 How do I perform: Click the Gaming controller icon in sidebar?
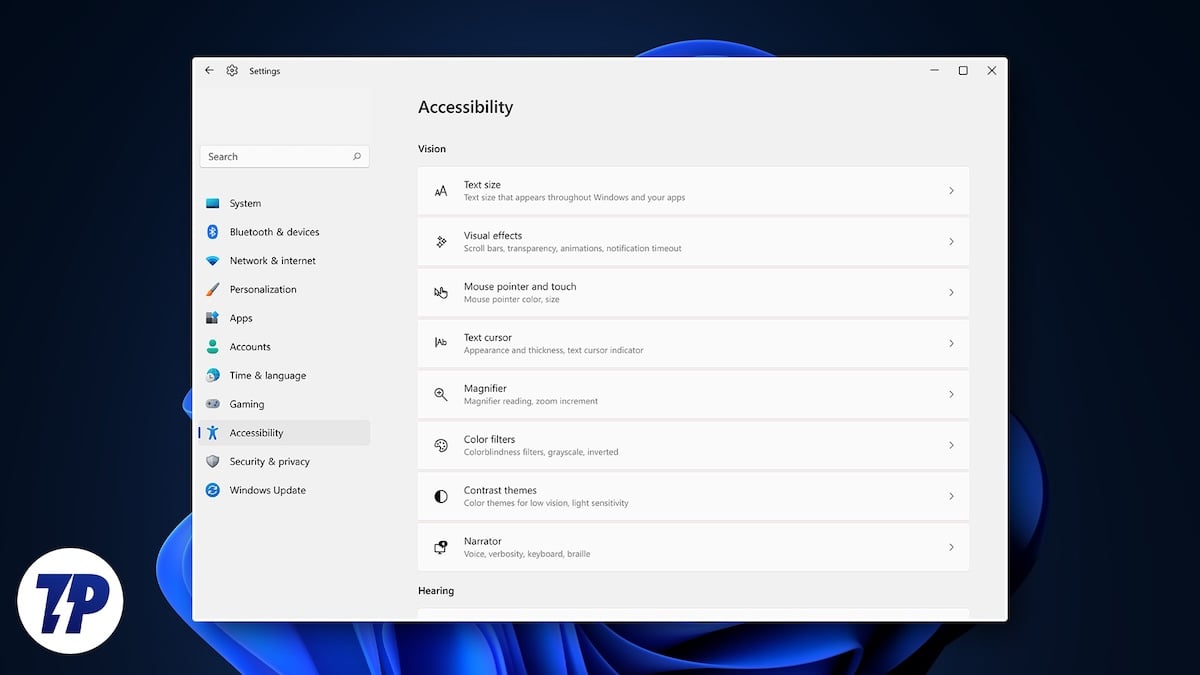[216, 404]
